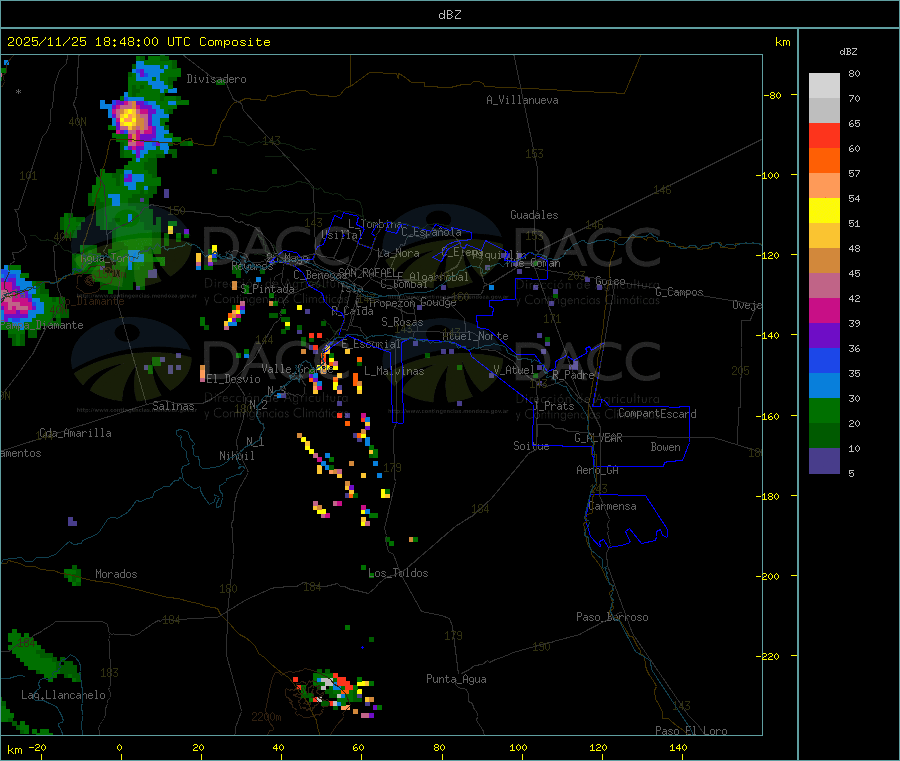900x761 pixels.
Task: Click the Pampa_Diamante map label
Action: pos(42,325)
